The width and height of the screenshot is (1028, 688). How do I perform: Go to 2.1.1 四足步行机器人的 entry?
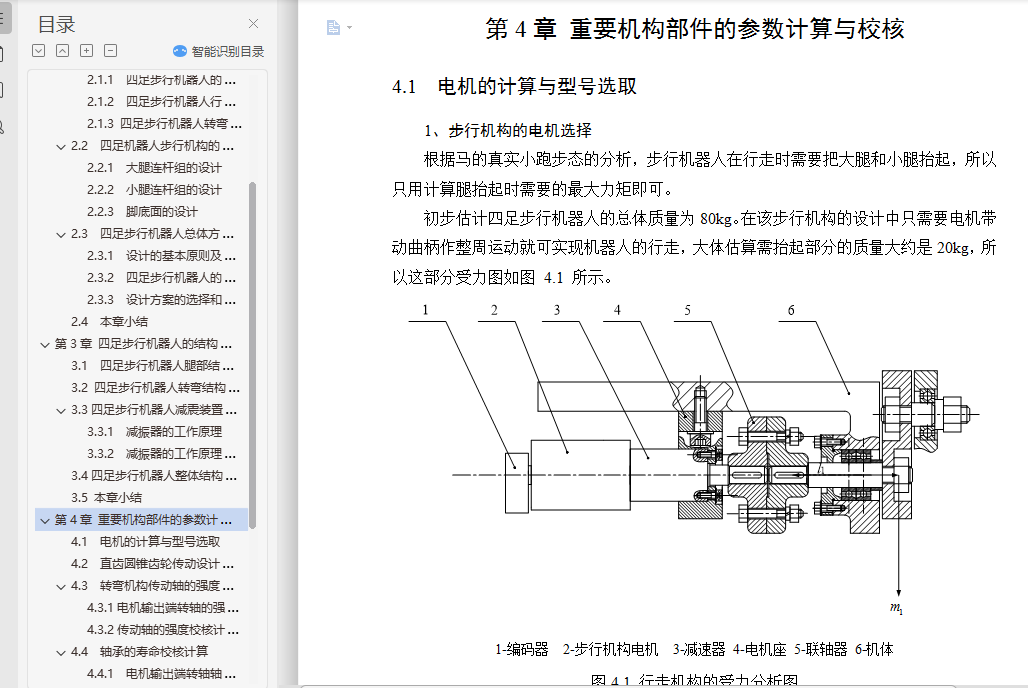click(x=161, y=80)
